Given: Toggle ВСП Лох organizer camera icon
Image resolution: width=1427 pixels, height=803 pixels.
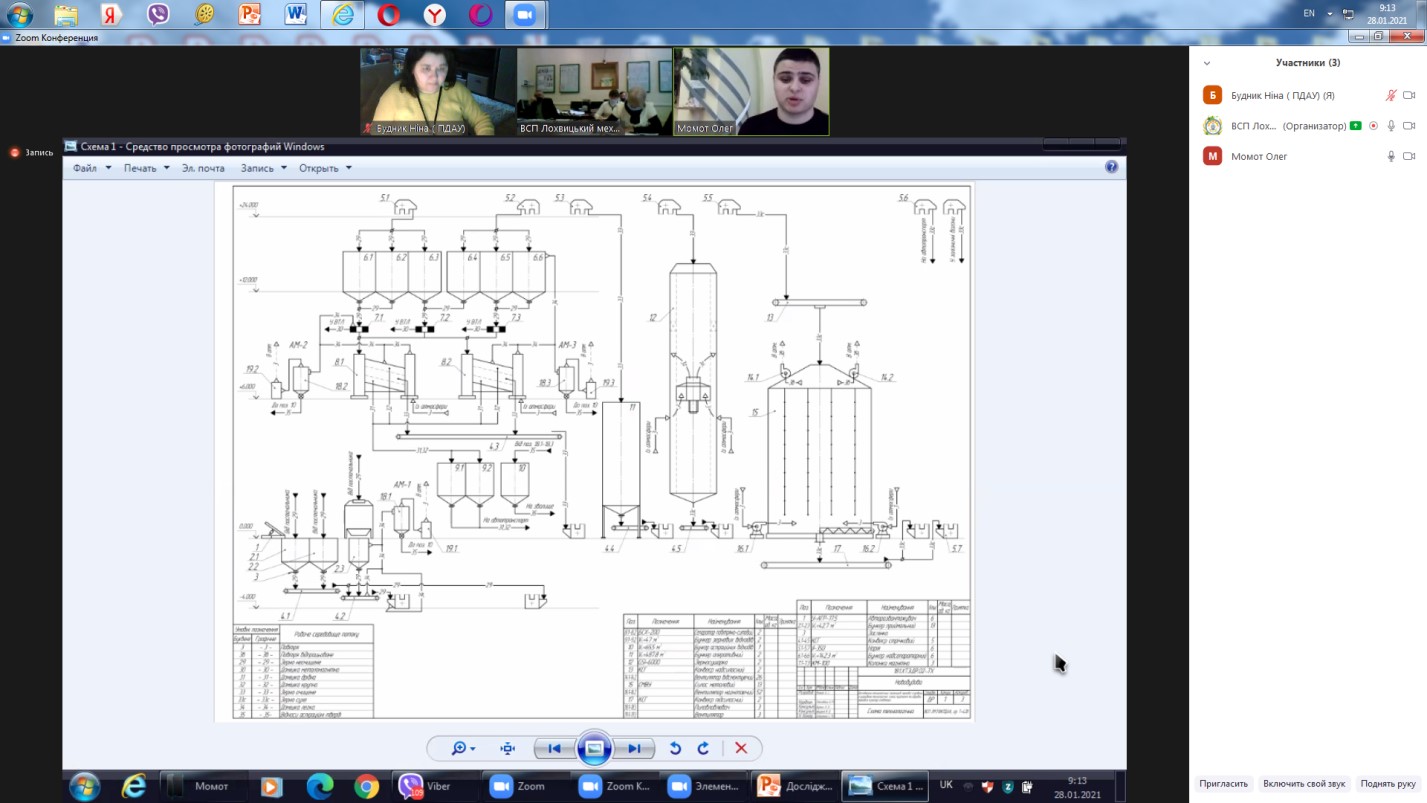Looking at the screenshot, I should [x=1409, y=126].
